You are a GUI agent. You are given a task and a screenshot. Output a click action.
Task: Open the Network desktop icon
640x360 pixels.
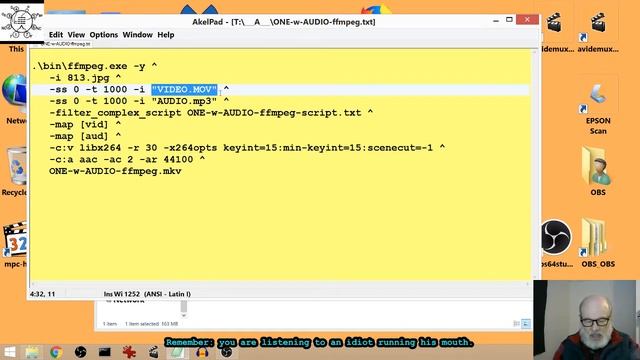point(14,99)
